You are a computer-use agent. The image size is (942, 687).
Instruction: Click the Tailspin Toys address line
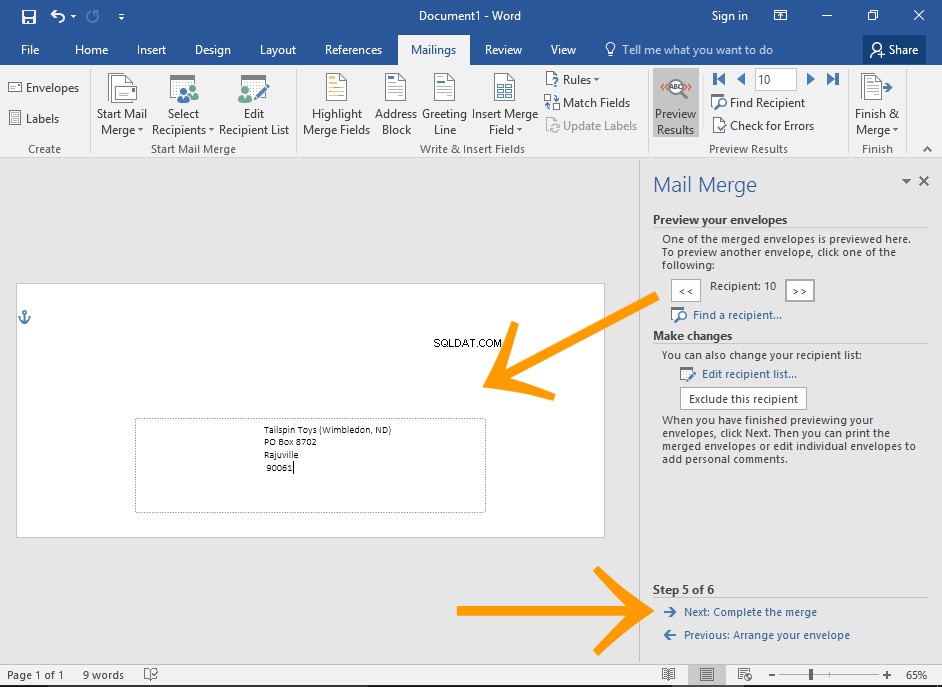[x=327, y=429]
